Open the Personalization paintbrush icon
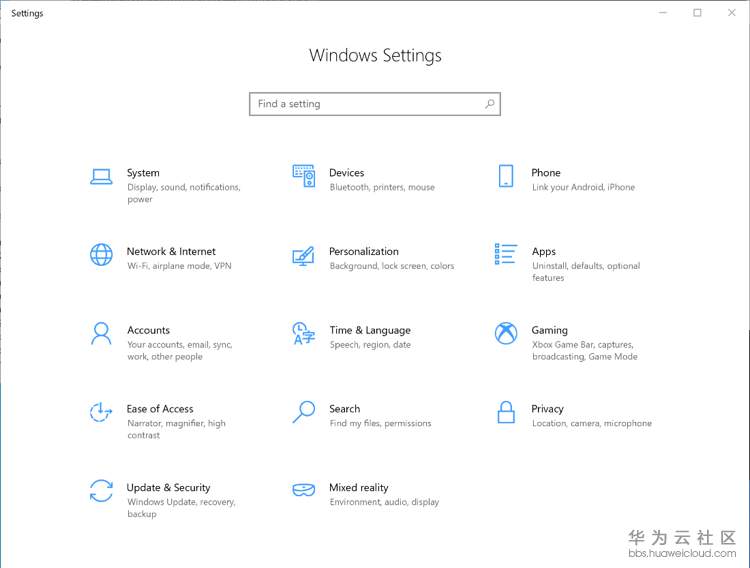This screenshot has width=750, height=568. point(303,255)
